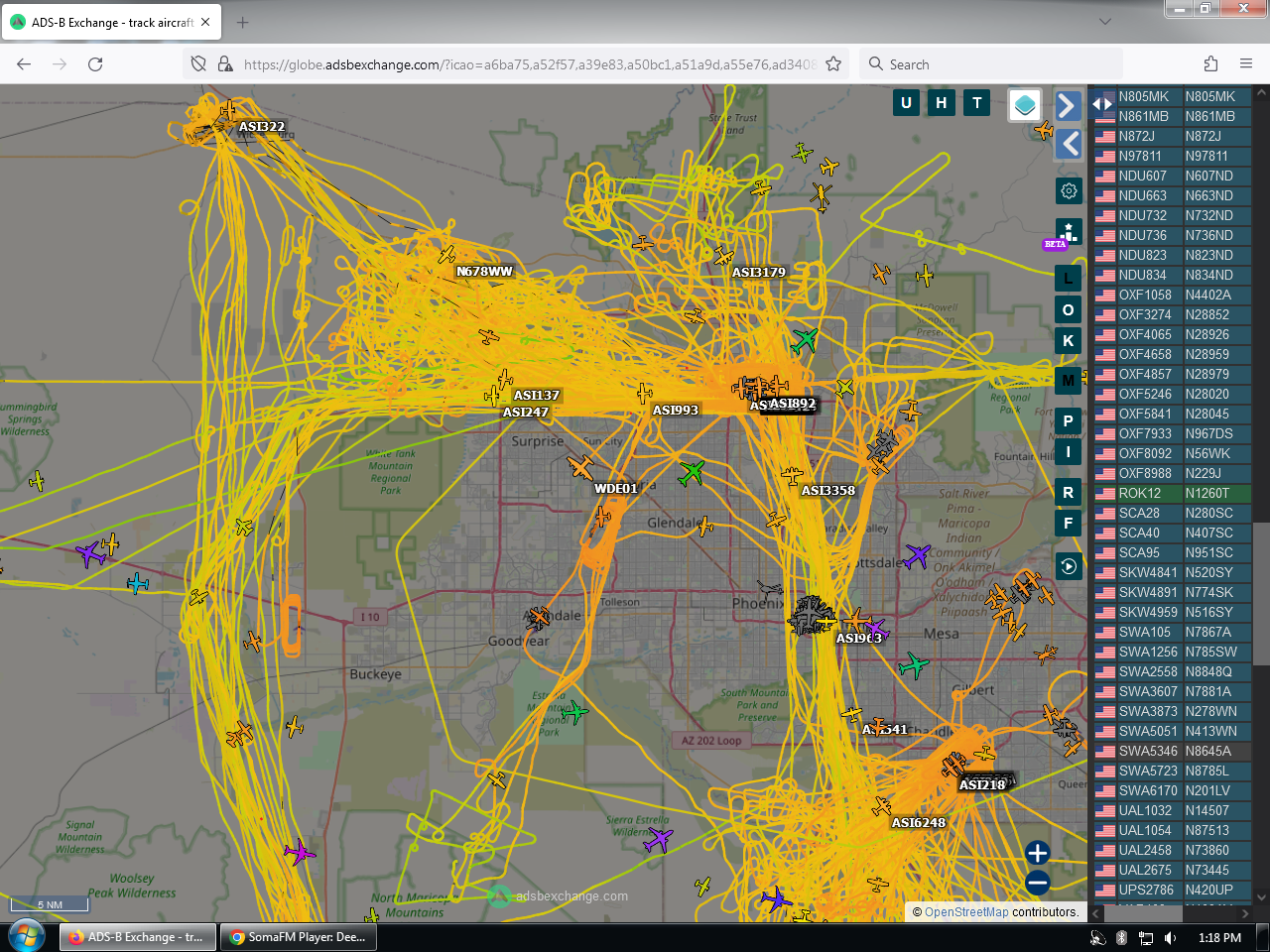Screen dimensions: 1270x952
Task: Toggle the U map button
Action: (906, 102)
